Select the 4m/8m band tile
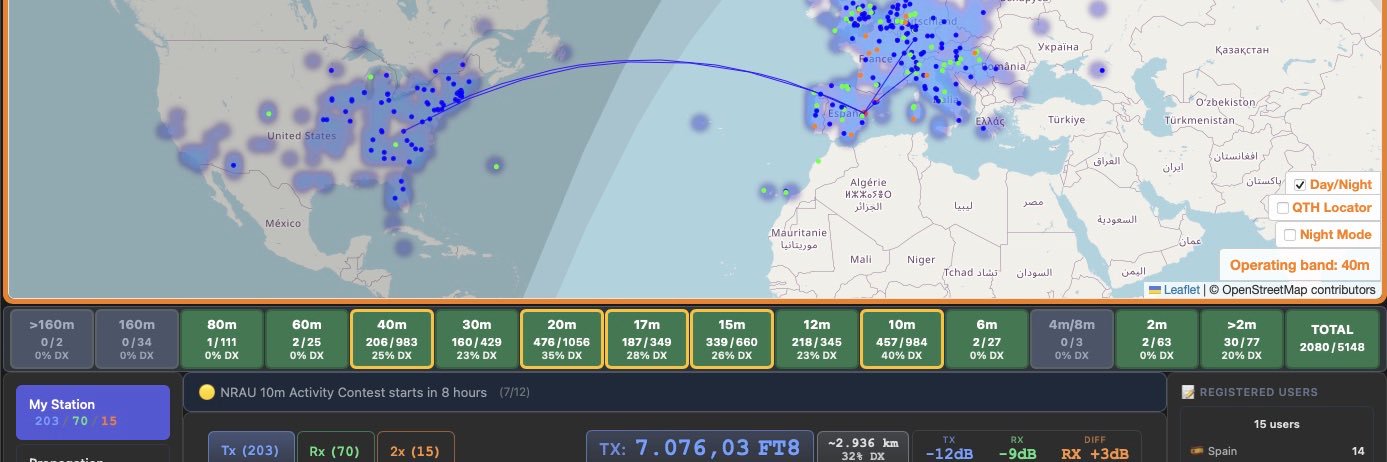 click(1071, 340)
